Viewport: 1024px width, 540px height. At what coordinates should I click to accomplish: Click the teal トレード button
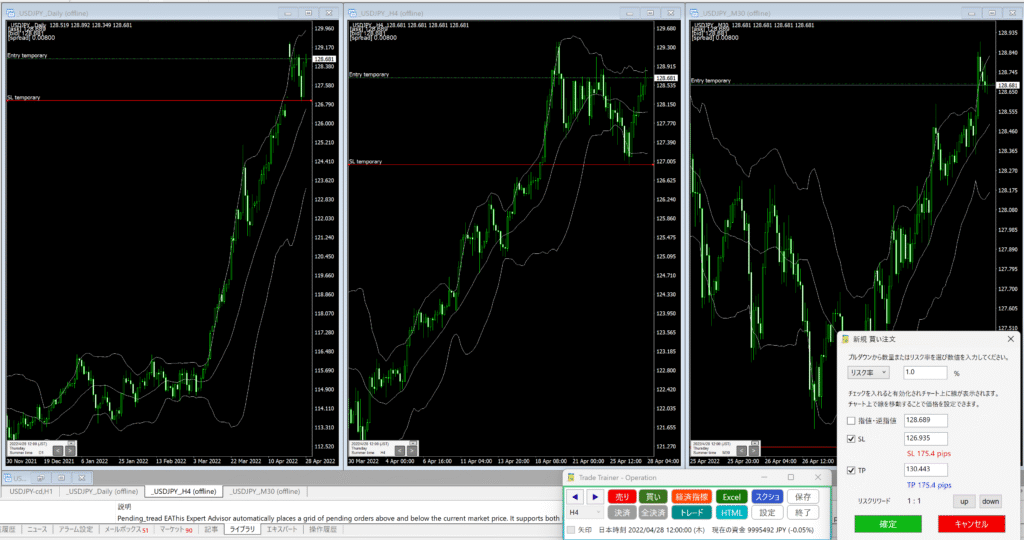691,513
